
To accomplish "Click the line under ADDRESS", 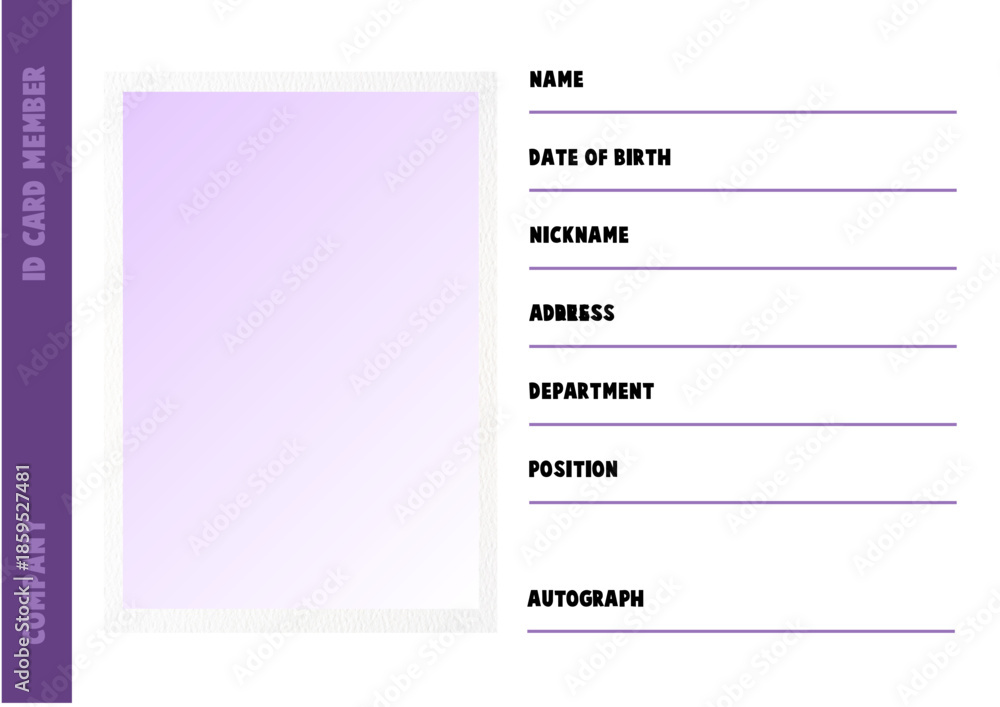I will (x=742, y=346).
